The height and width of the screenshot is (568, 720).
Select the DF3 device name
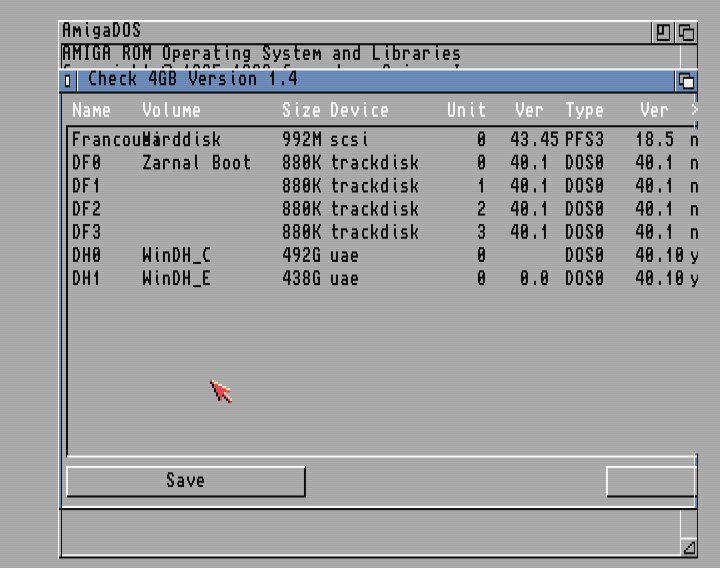click(86, 232)
